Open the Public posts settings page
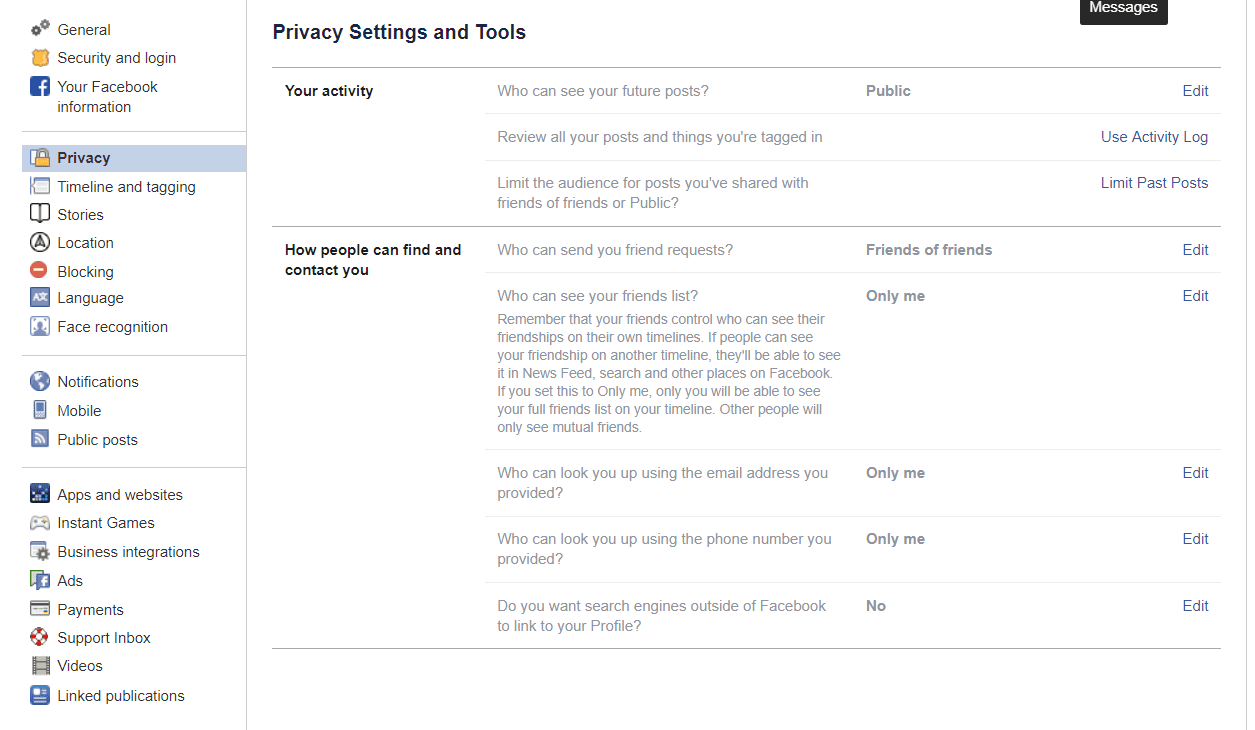 click(x=97, y=440)
